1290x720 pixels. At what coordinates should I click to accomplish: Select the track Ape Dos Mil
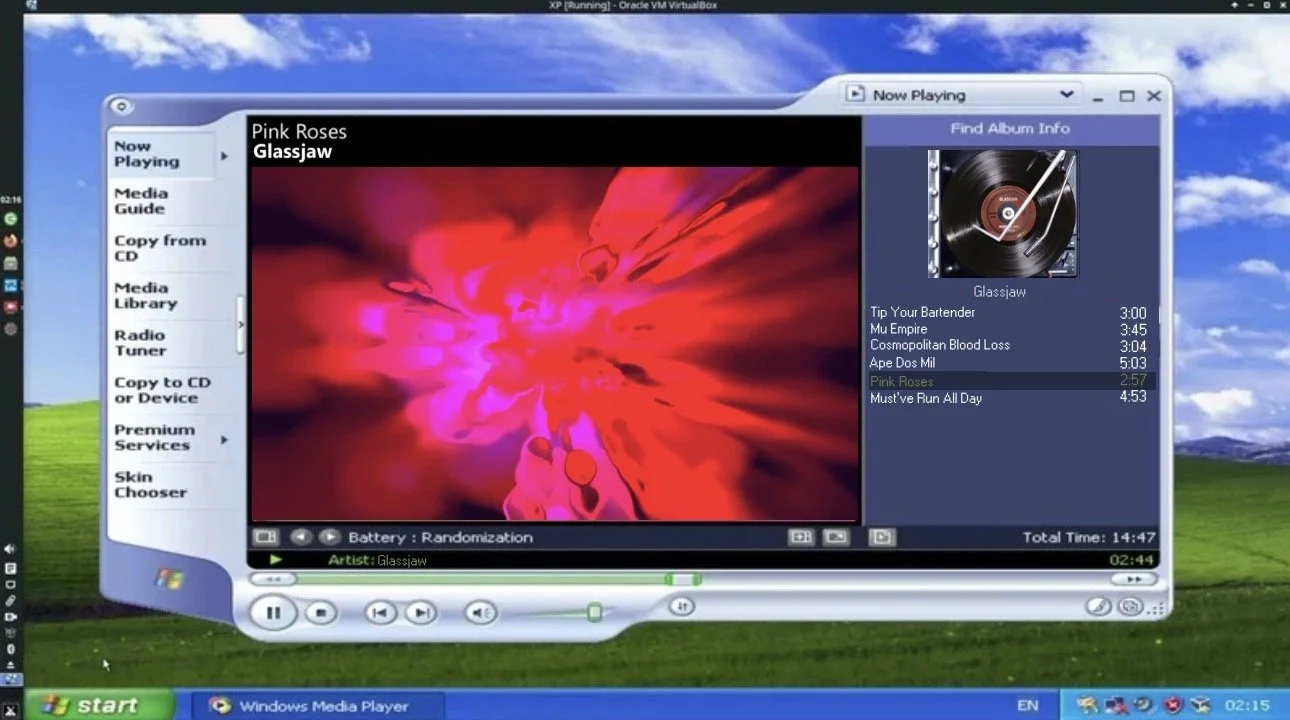[1008, 363]
